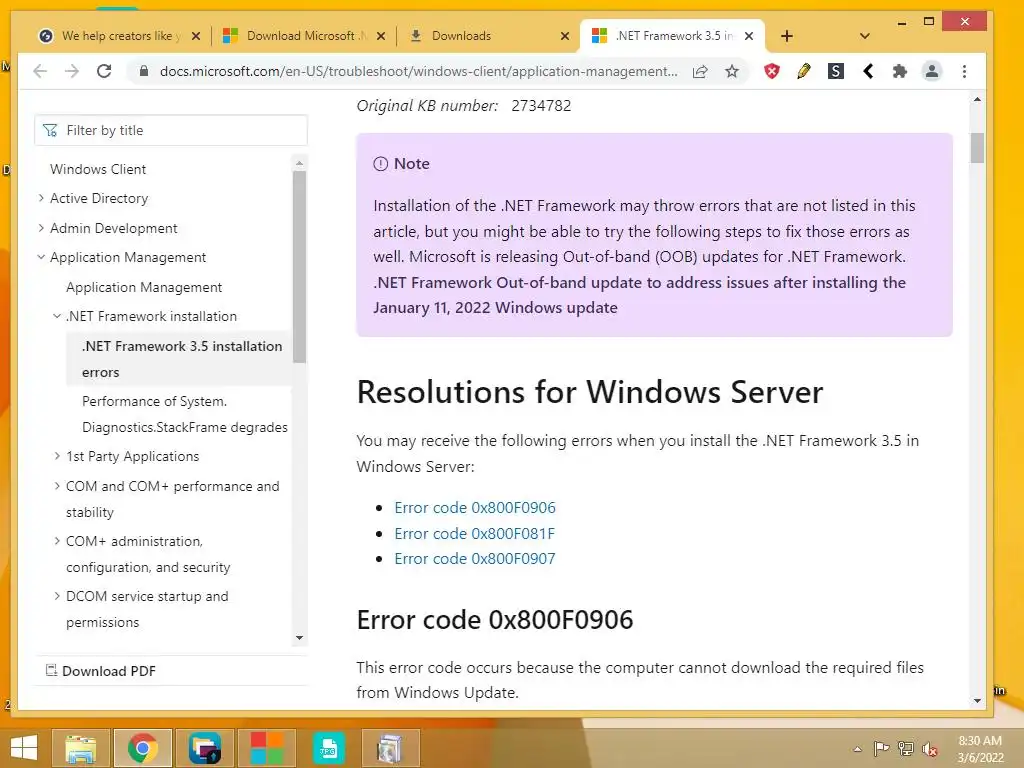Open the monitor app taskbar icon
The height and width of the screenshot is (768, 1024).
(x=204, y=748)
